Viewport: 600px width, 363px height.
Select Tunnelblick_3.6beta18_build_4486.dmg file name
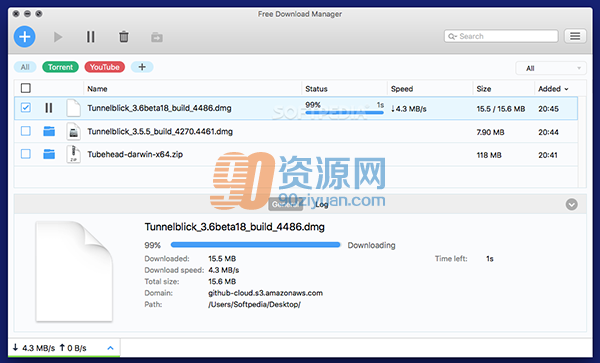click(159, 108)
